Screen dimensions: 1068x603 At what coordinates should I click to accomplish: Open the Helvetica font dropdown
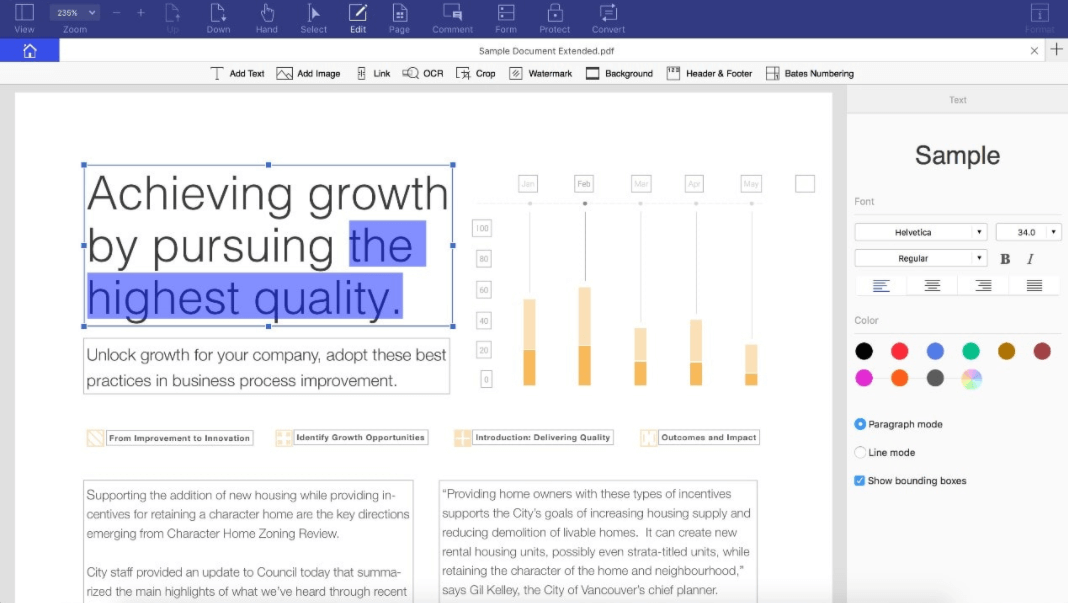[x=920, y=232]
